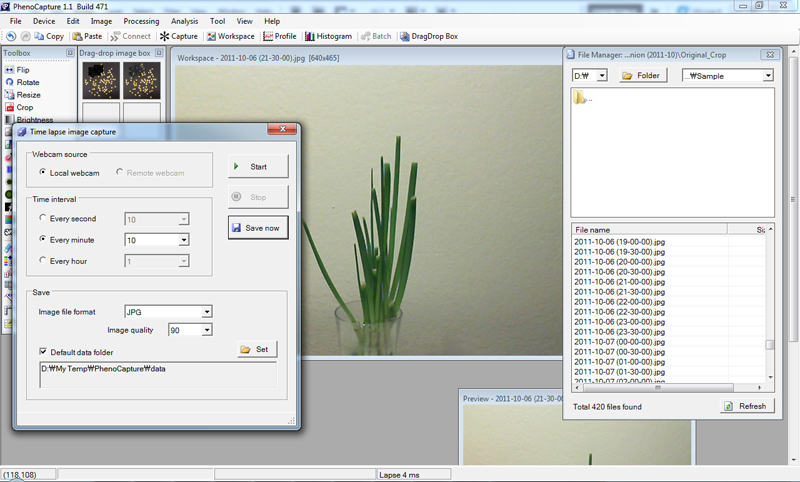Open the Processing menu
Viewport: 800px width, 482px height.
141,21
